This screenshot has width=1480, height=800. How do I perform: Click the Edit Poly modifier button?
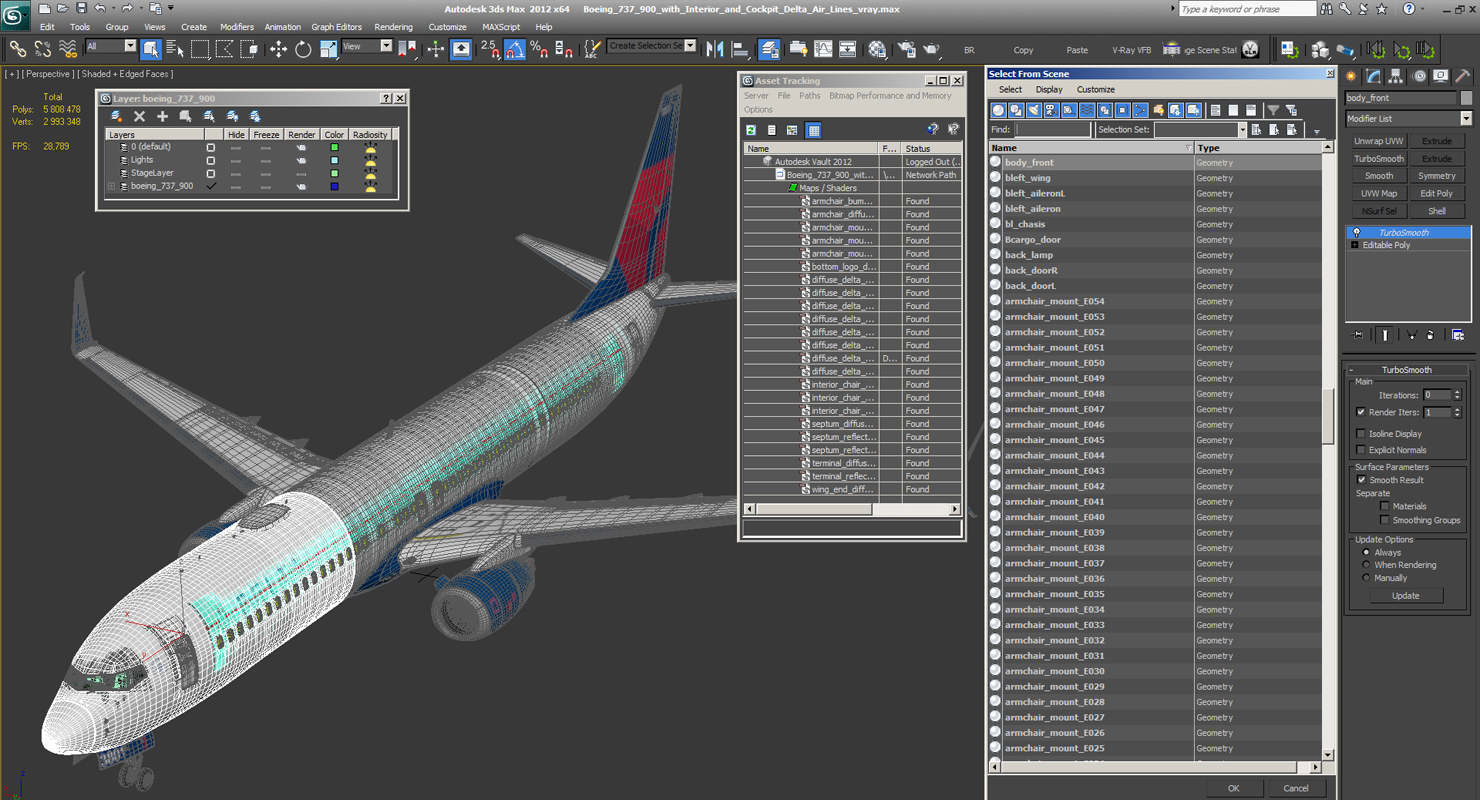pos(1437,194)
